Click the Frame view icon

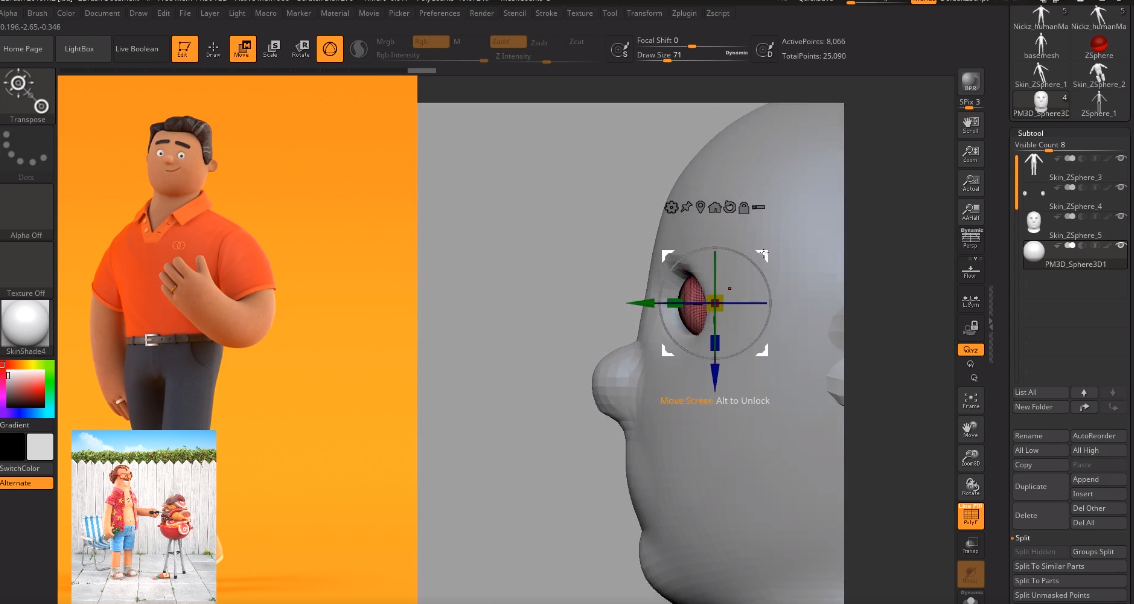pyautogui.click(x=970, y=400)
